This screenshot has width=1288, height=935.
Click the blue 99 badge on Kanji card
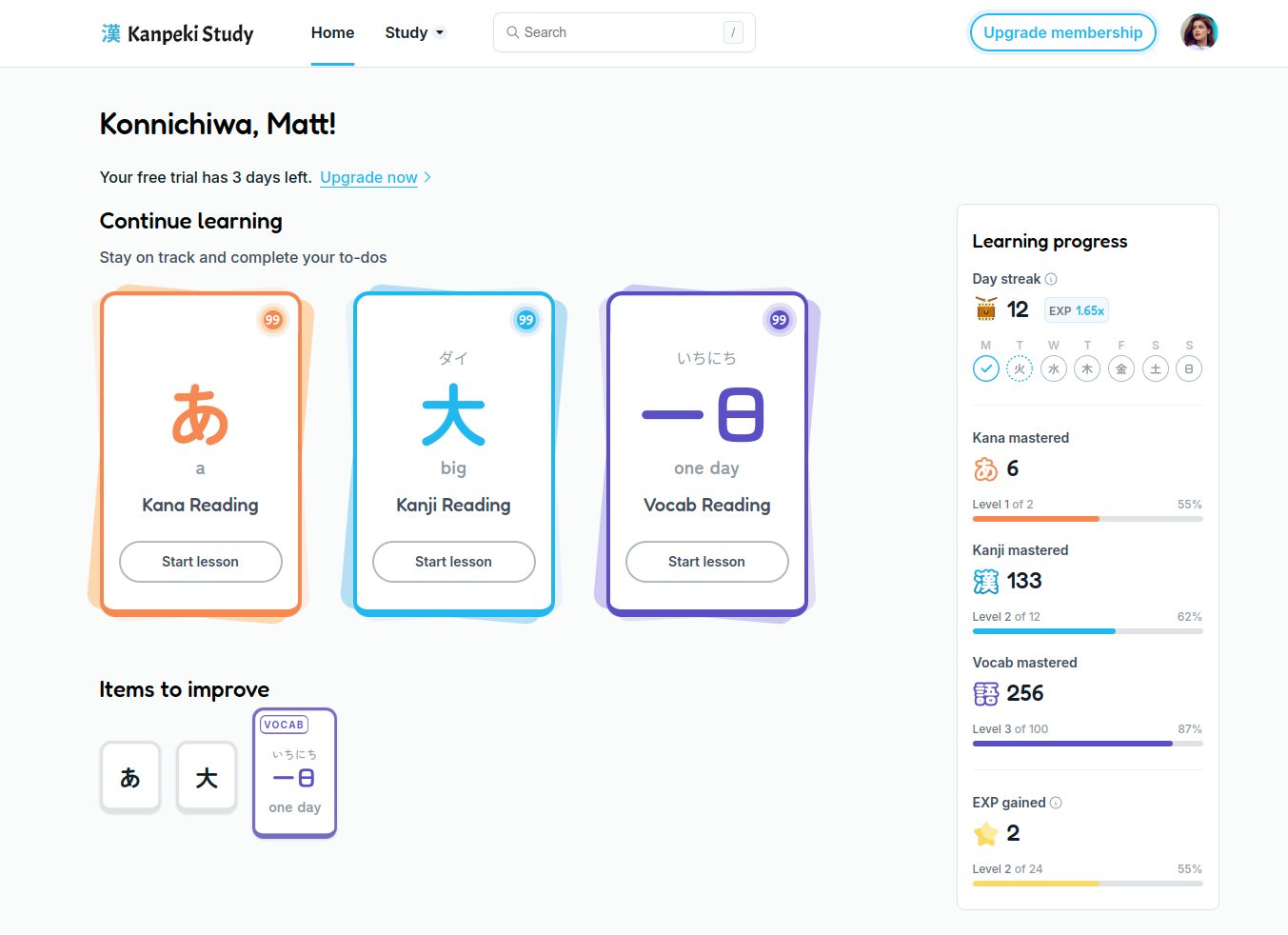[525, 320]
